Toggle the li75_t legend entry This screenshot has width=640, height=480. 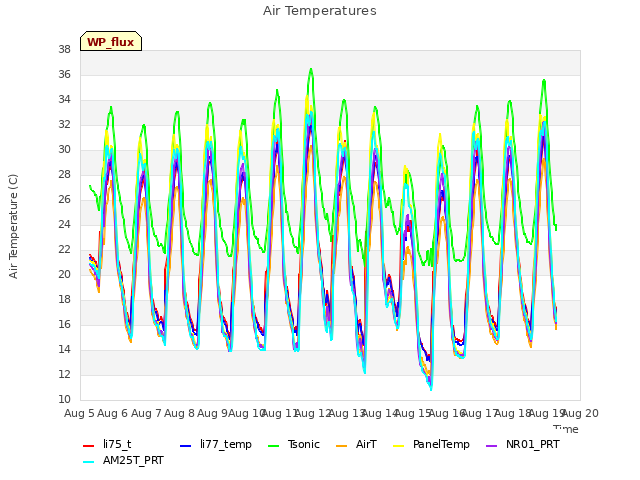[107, 444]
